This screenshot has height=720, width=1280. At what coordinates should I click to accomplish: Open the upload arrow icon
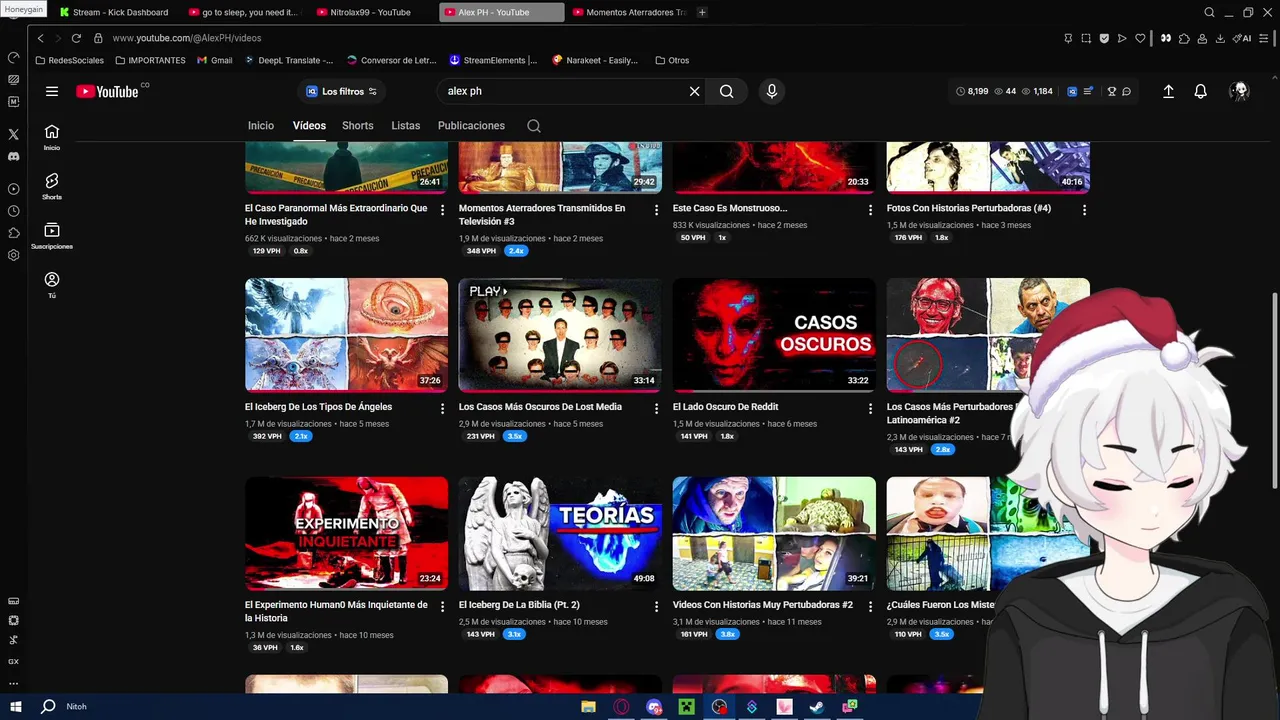pyautogui.click(x=1168, y=91)
